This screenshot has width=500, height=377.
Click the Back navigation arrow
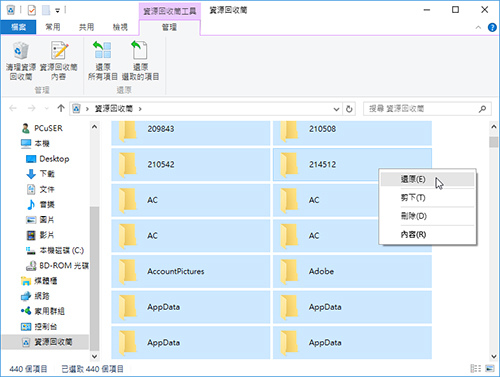tap(13, 108)
